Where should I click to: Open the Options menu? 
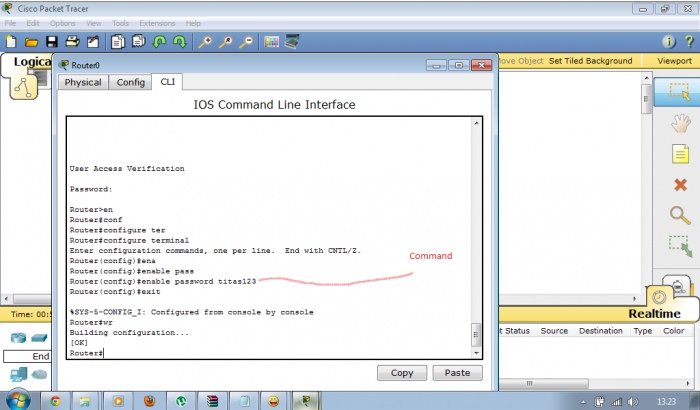(x=62, y=23)
